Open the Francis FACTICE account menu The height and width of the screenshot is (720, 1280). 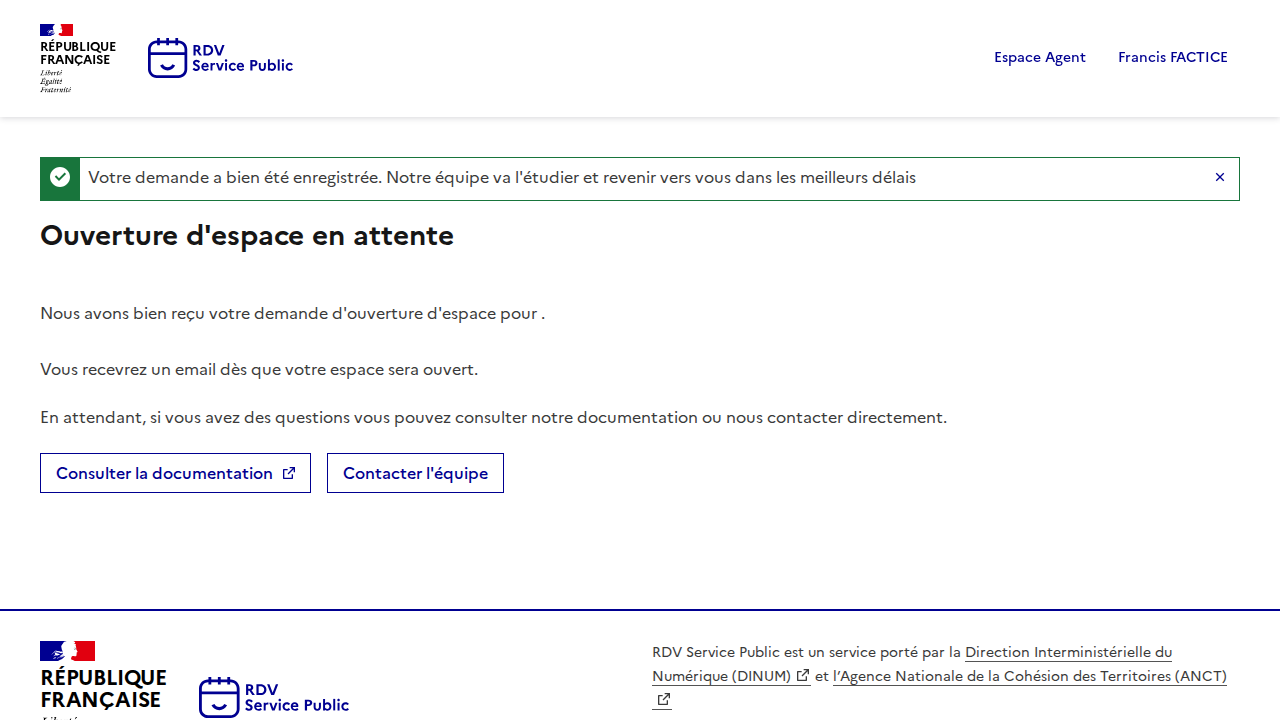coord(1172,57)
